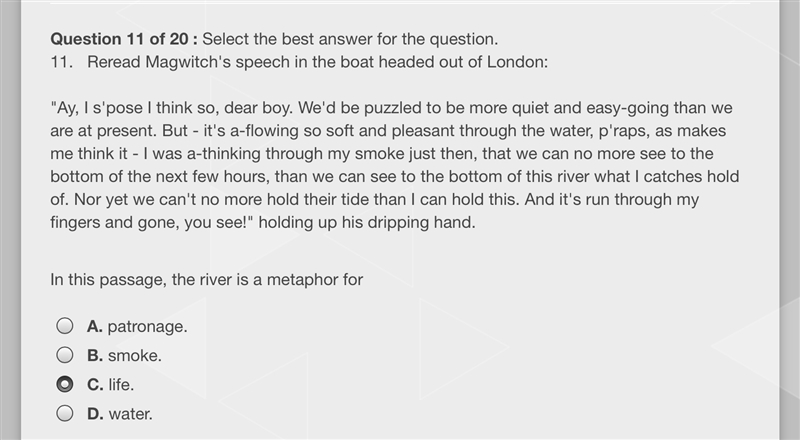This screenshot has width=800, height=440.
Task: Click the answer text 'life.'
Action: (121, 384)
